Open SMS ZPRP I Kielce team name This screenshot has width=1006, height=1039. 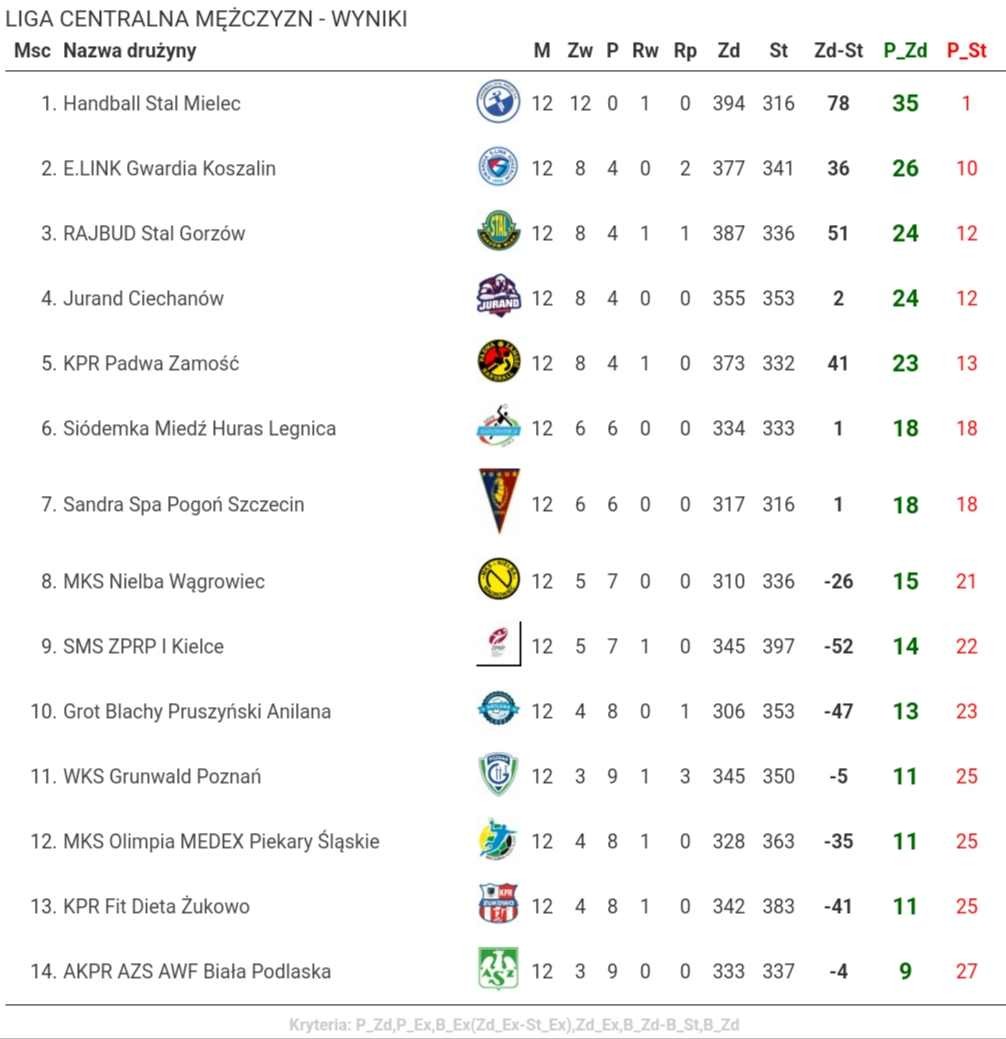[143, 646]
